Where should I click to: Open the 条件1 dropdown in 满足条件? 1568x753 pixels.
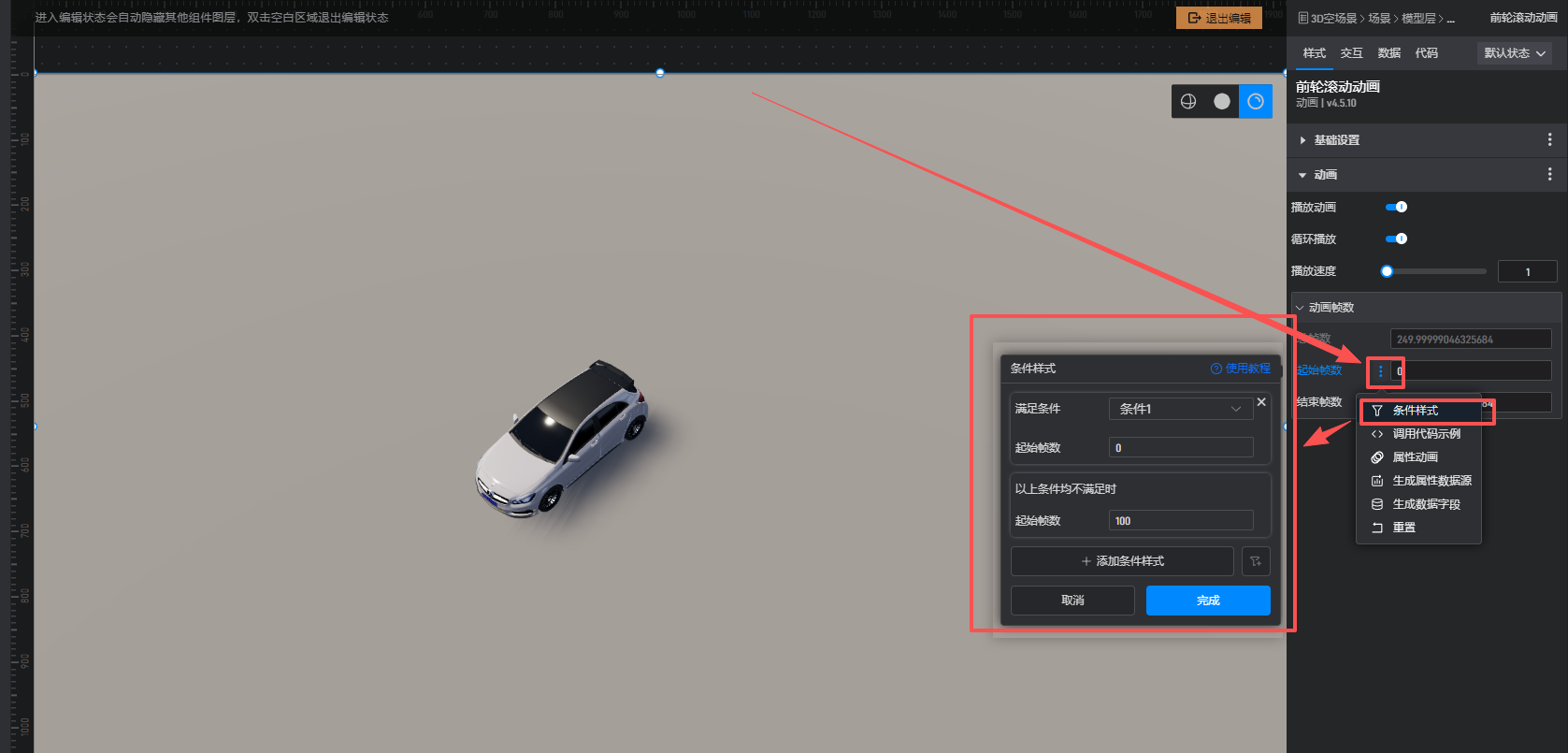1180,409
